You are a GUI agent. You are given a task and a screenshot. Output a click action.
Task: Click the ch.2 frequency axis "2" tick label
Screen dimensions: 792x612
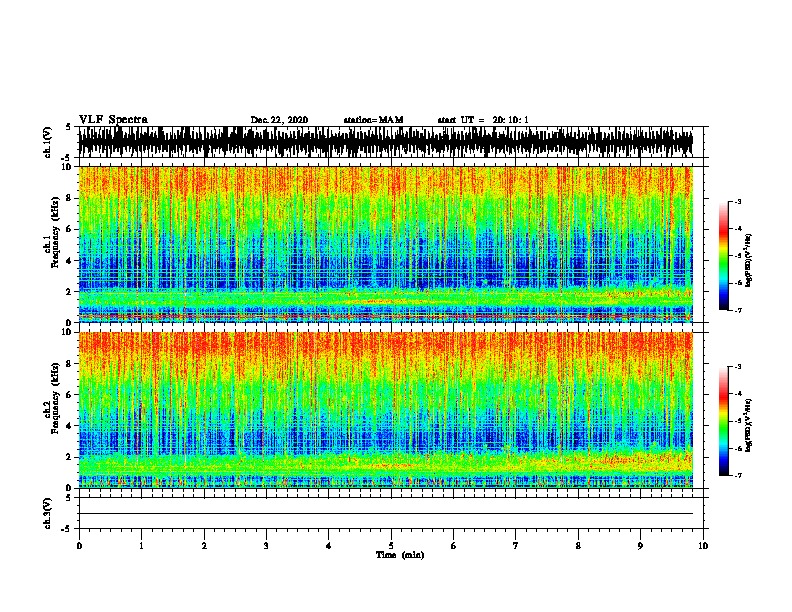[x=69, y=456]
